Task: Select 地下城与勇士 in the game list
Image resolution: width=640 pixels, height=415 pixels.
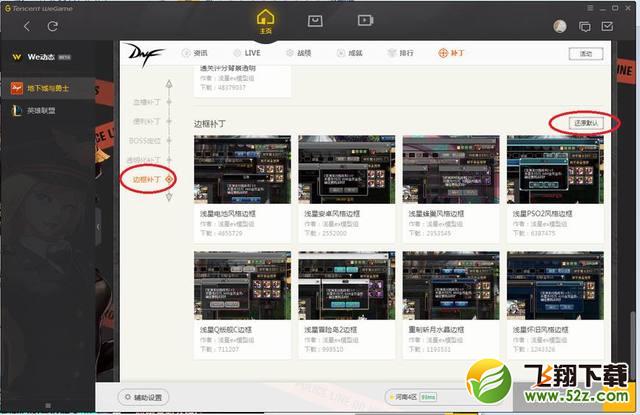Action: [48, 88]
